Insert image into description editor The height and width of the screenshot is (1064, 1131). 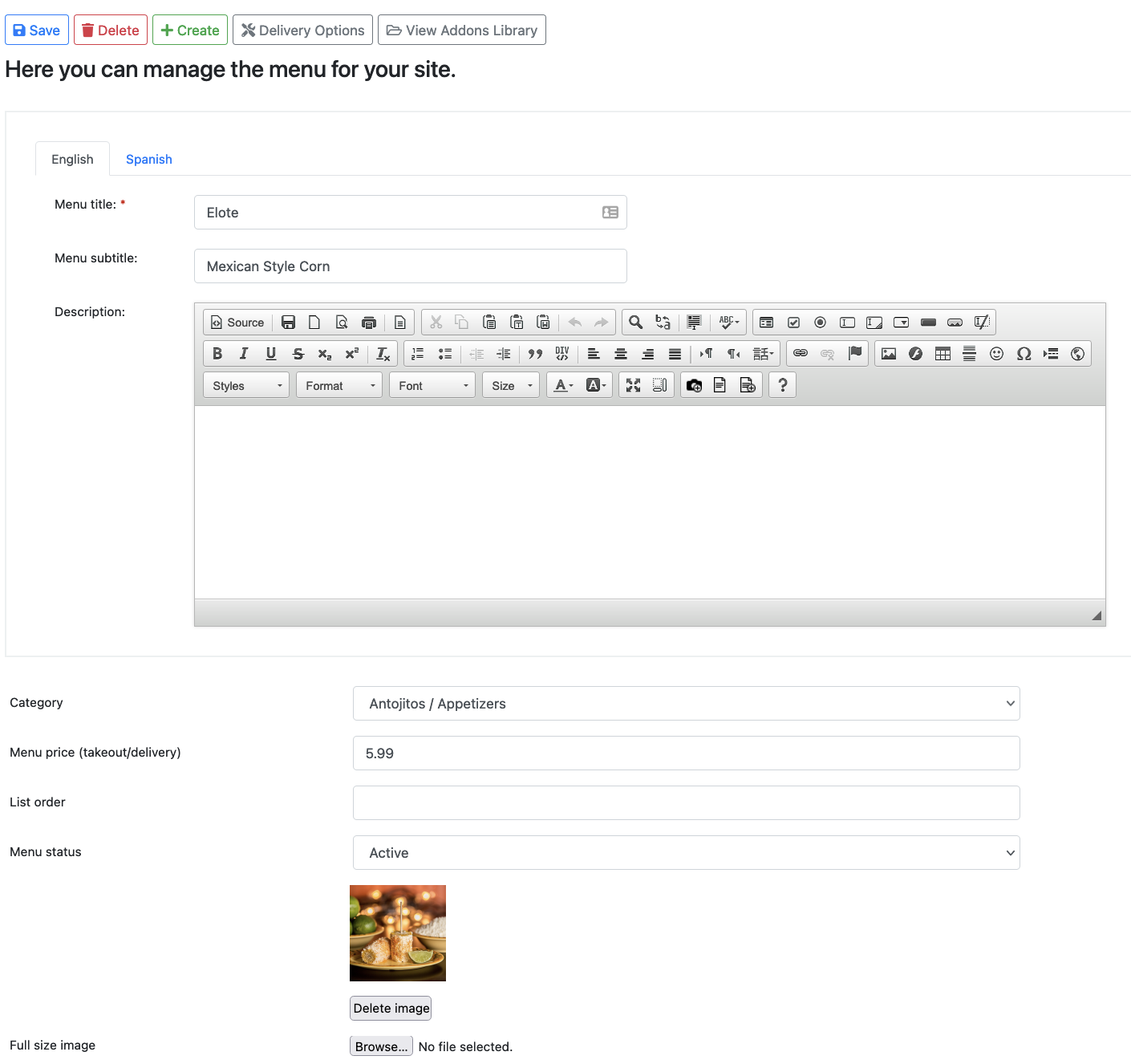point(889,354)
